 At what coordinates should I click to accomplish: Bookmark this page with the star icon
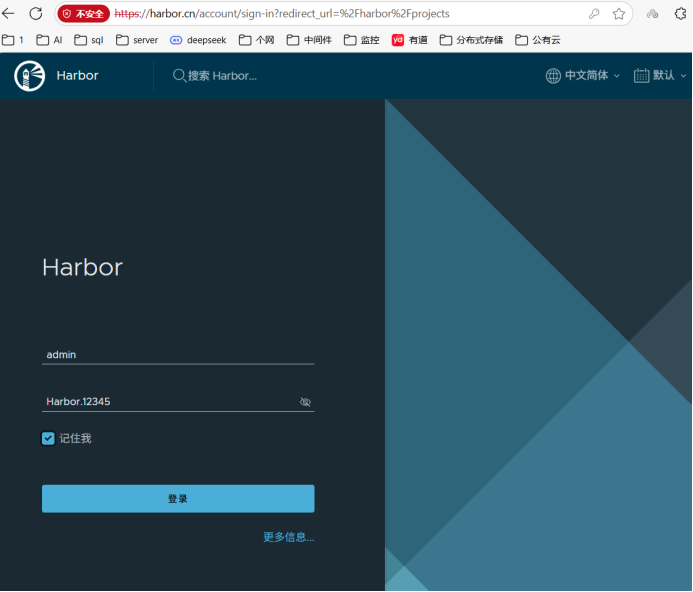click(x=619, y=14)
